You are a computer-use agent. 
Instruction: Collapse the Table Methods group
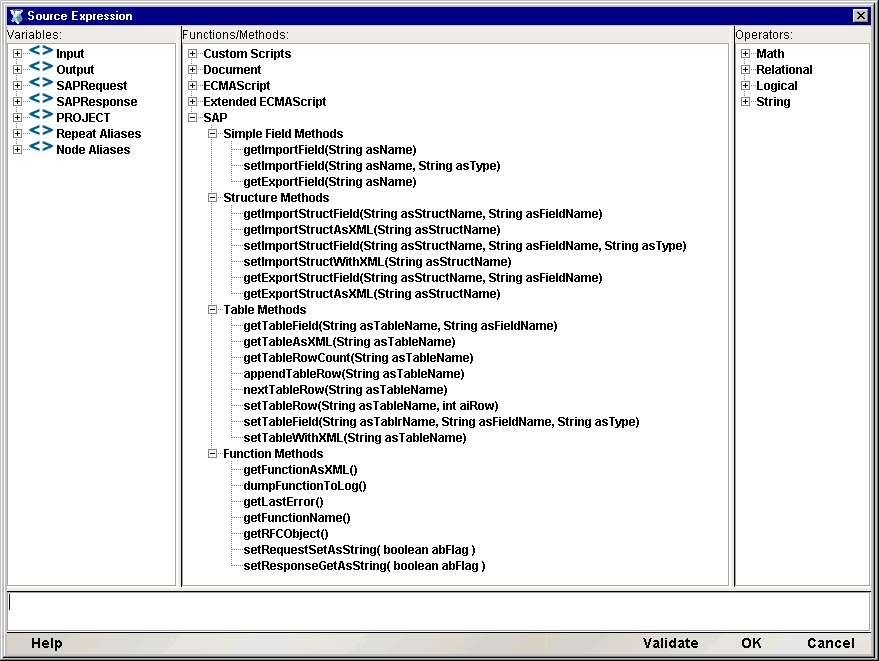pos(212,309)
